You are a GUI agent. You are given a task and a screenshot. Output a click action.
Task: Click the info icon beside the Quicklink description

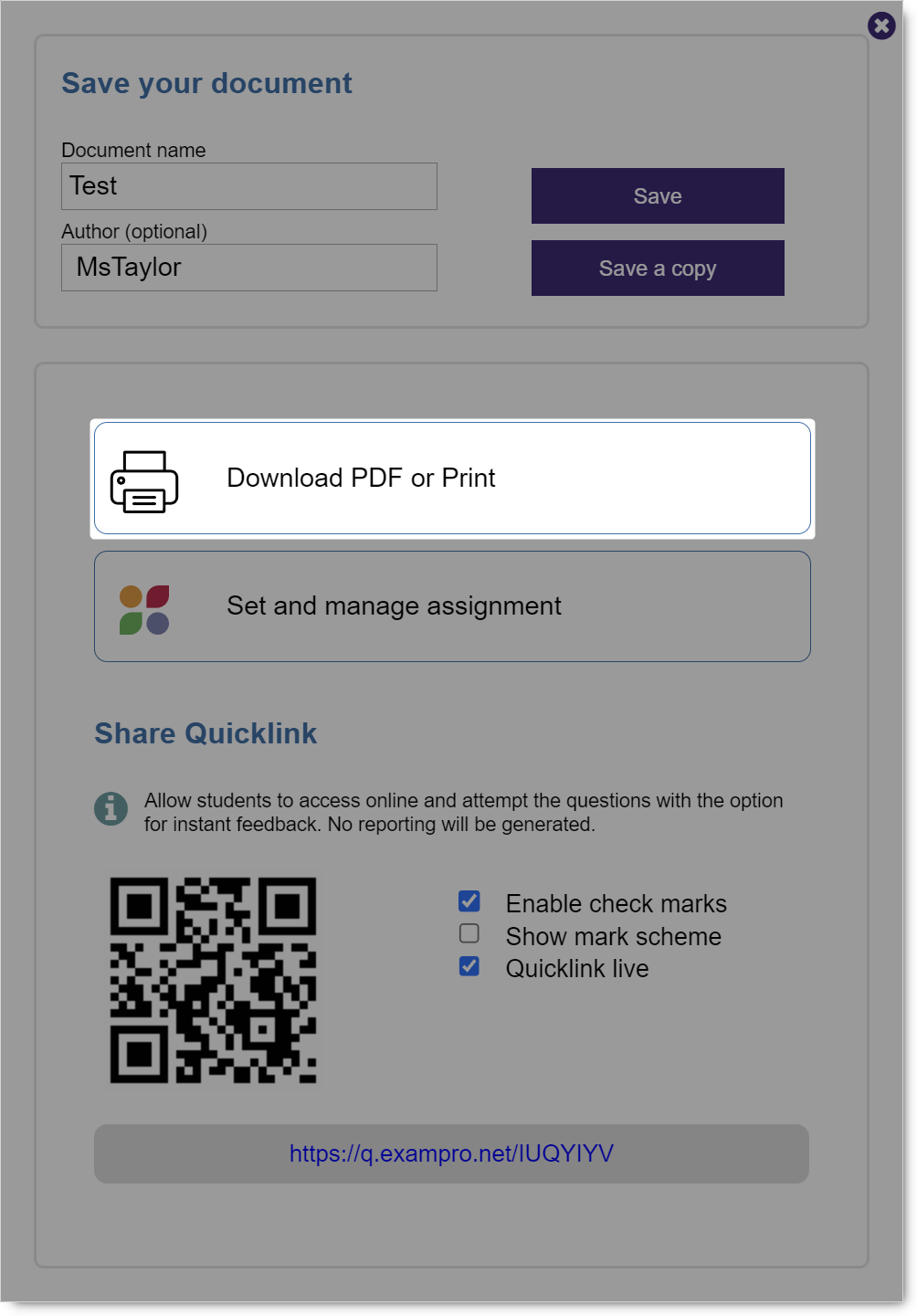coord(111,808)
